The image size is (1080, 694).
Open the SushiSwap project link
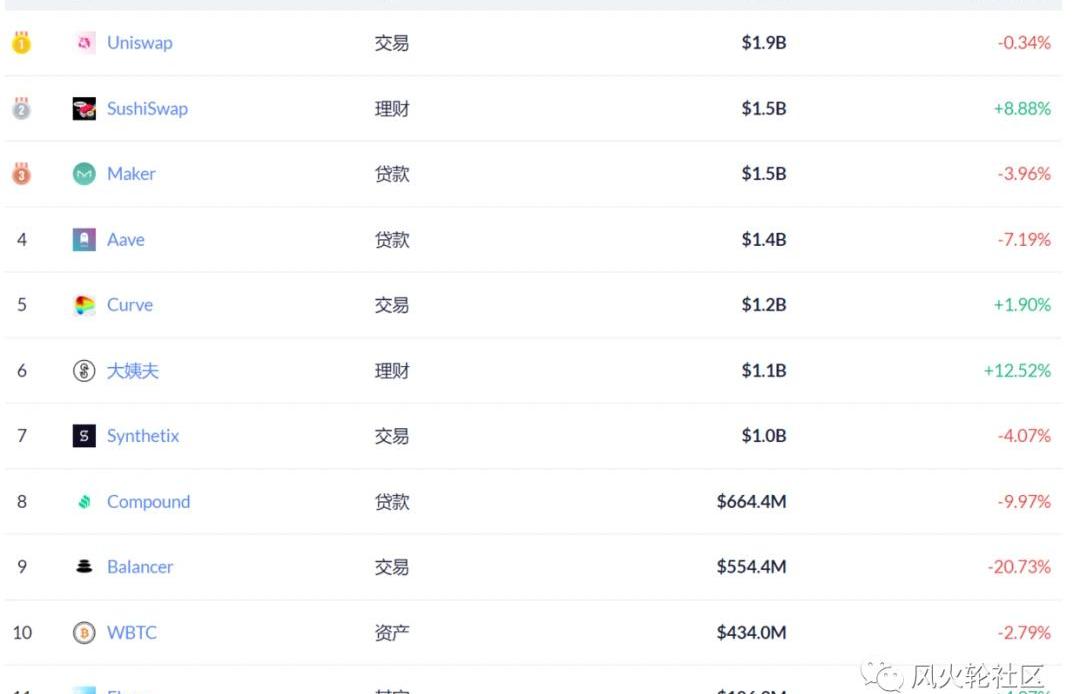tap(147, 109)
